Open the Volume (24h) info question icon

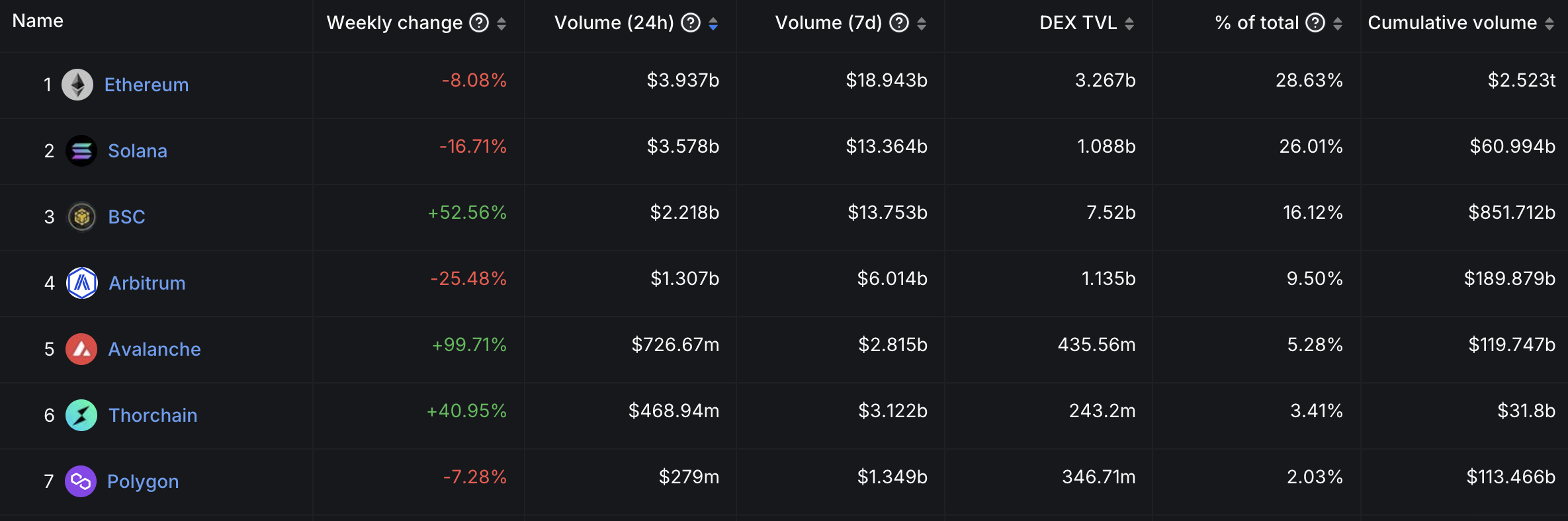tap(691, 23)
